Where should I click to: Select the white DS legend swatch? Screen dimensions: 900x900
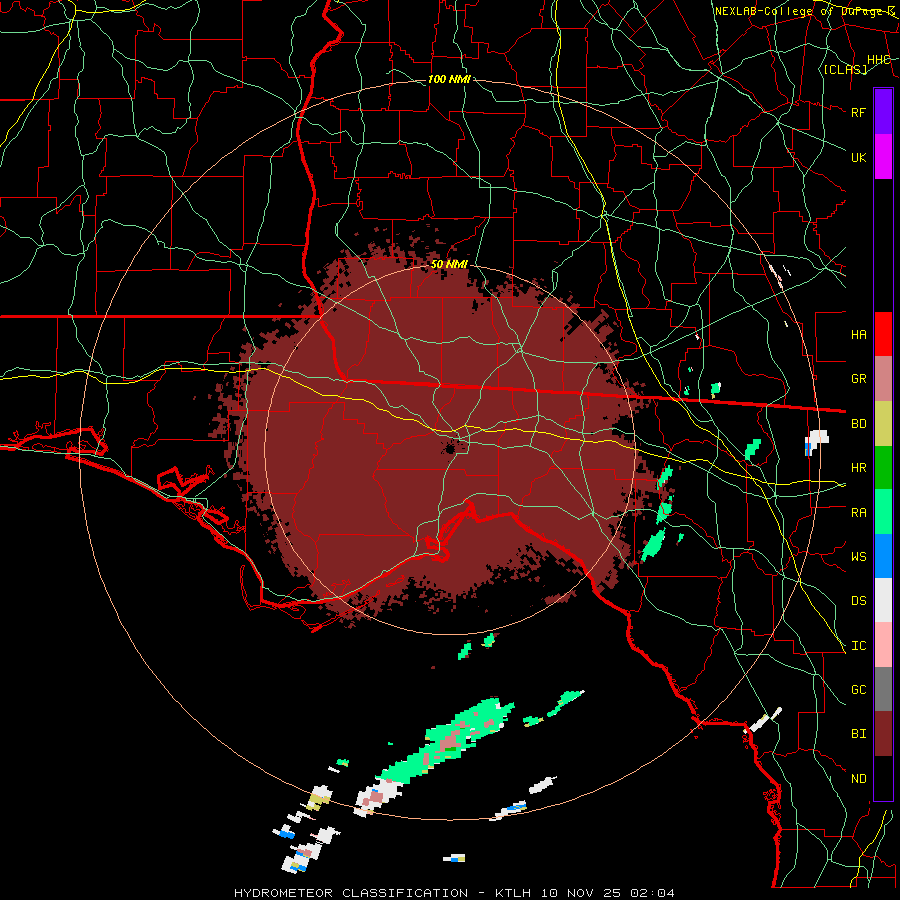tap(883, 600)
